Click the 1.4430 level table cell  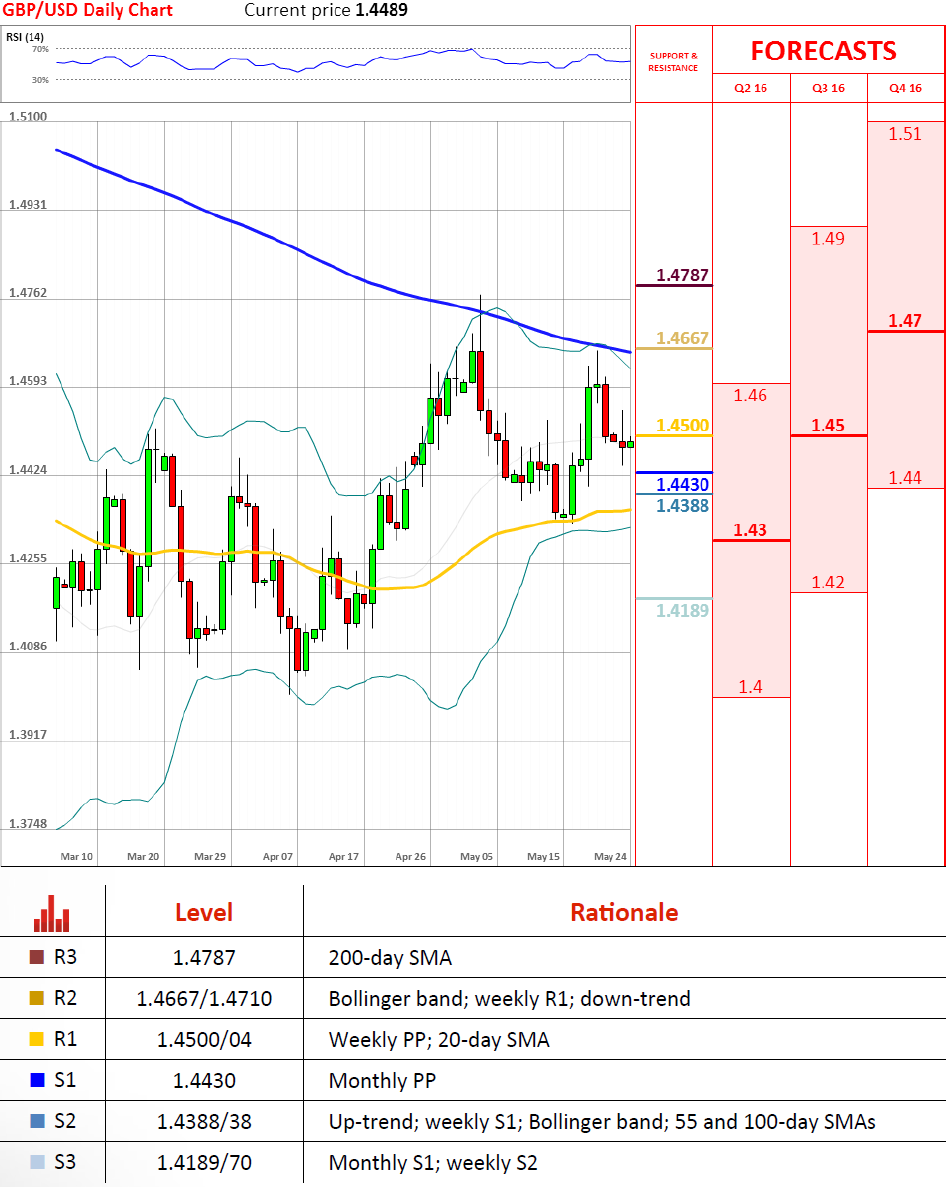pos(204,1080)
